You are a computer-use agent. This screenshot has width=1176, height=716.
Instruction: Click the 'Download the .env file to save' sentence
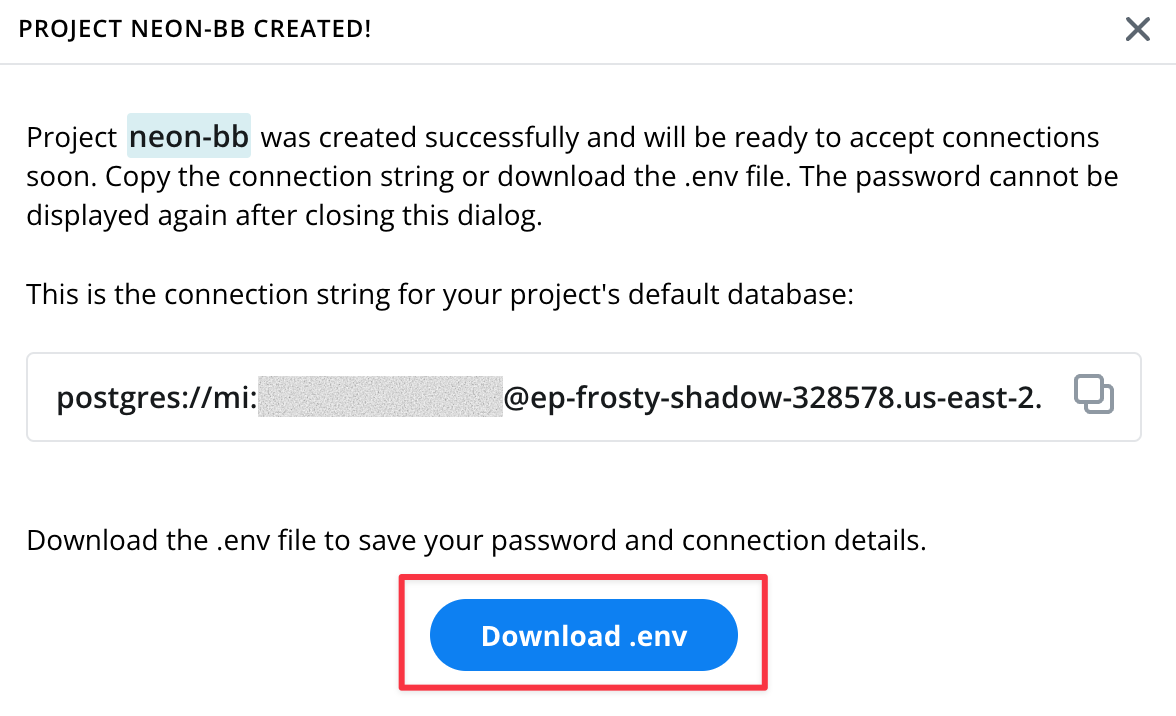pos(476,540)
